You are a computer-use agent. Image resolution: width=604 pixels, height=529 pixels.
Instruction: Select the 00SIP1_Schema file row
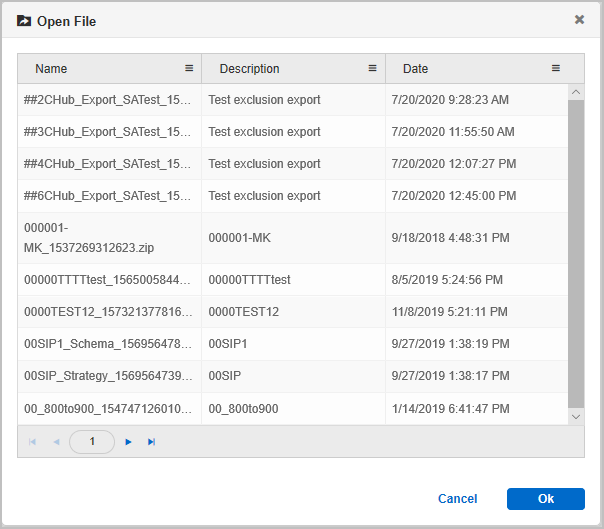293,344
